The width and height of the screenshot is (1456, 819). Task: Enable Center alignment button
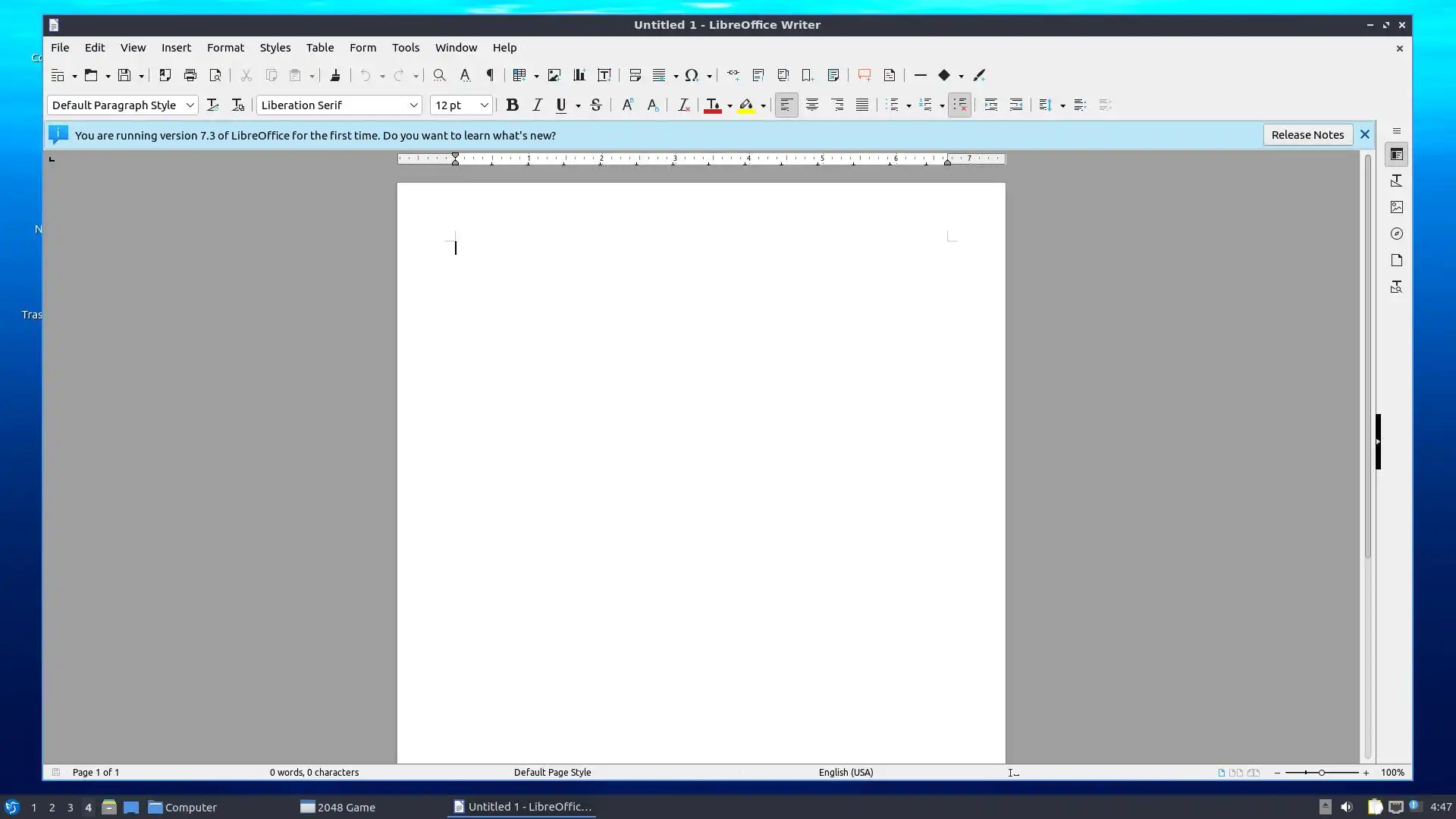point(811,105)
